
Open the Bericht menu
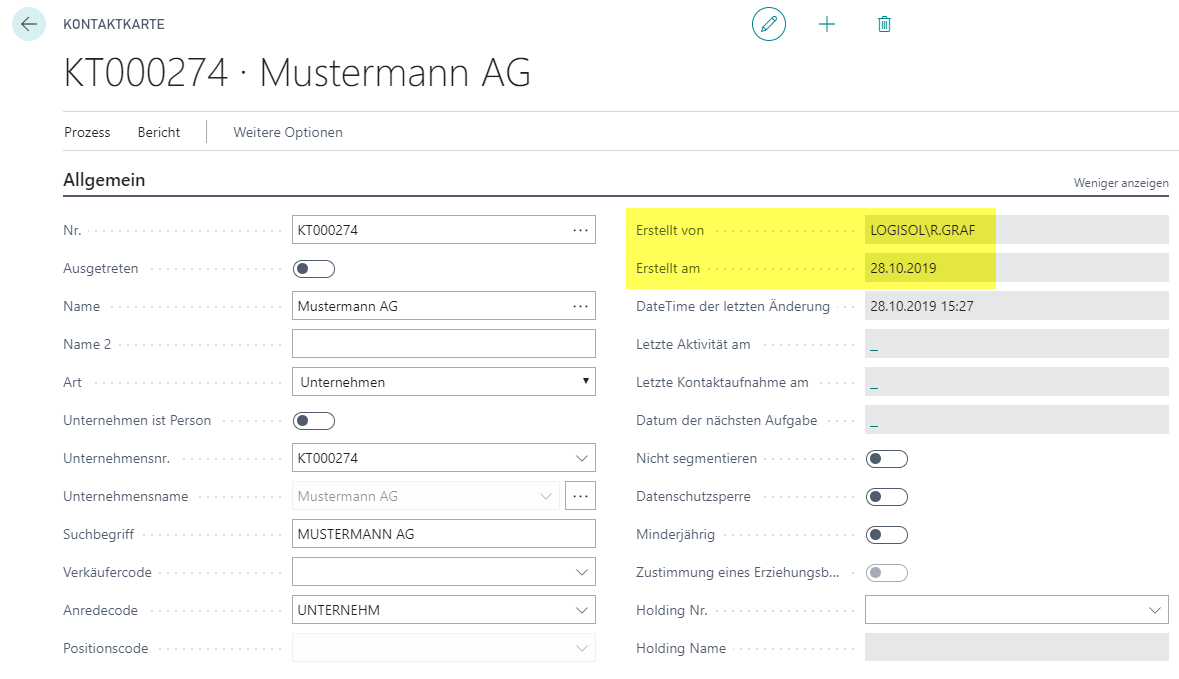pyautogui.click(x=159, y=132)
